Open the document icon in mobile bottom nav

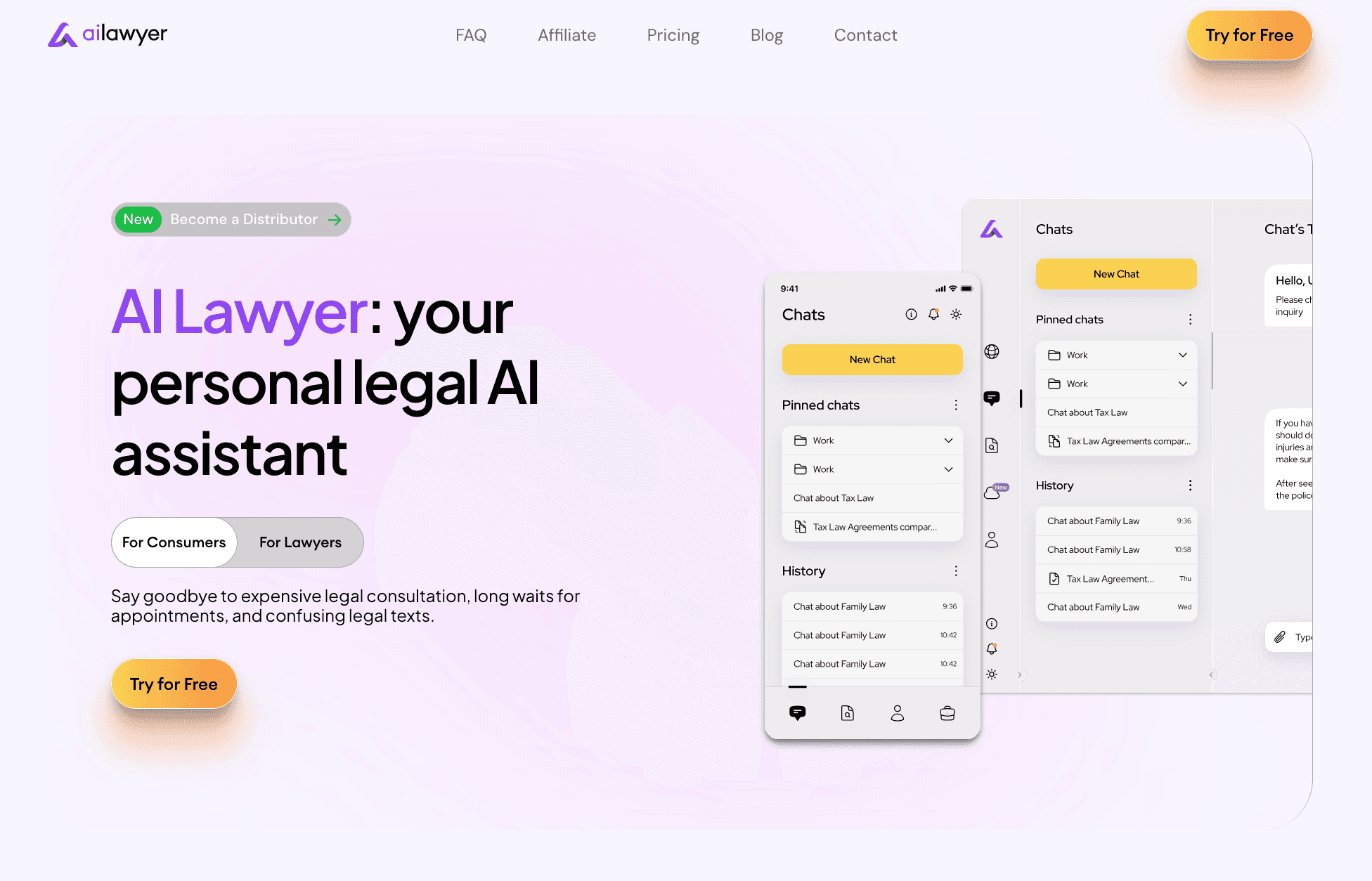[848, 712]
